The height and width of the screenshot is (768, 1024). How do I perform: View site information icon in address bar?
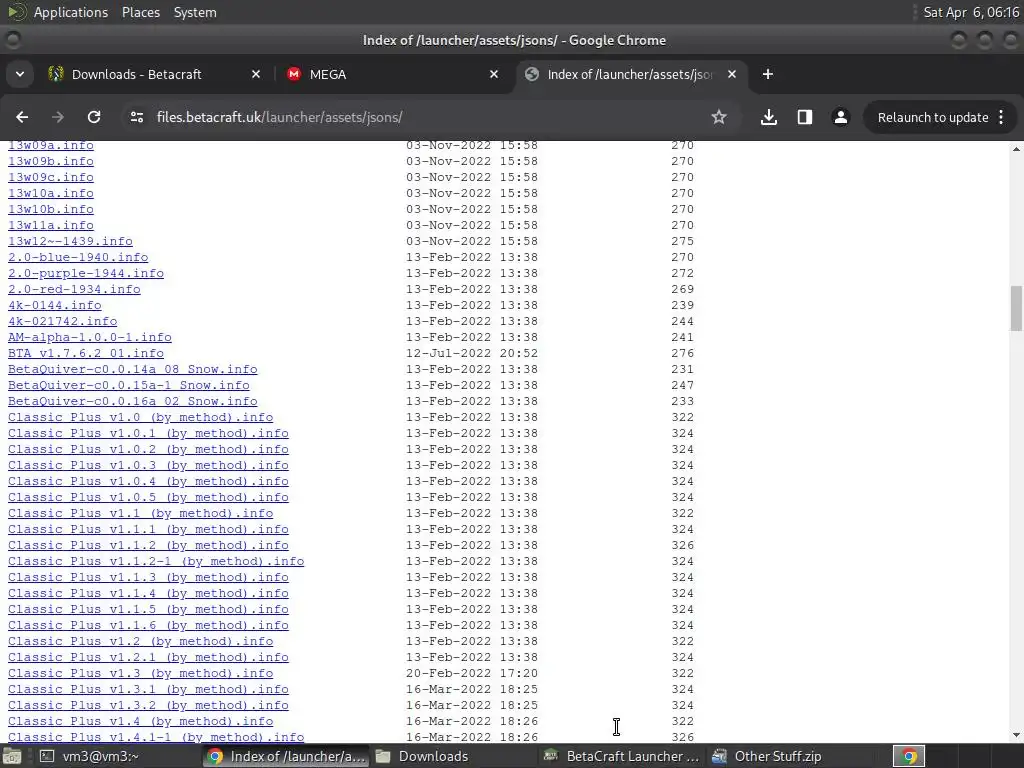pyautogui.click(x=136, y=117)
